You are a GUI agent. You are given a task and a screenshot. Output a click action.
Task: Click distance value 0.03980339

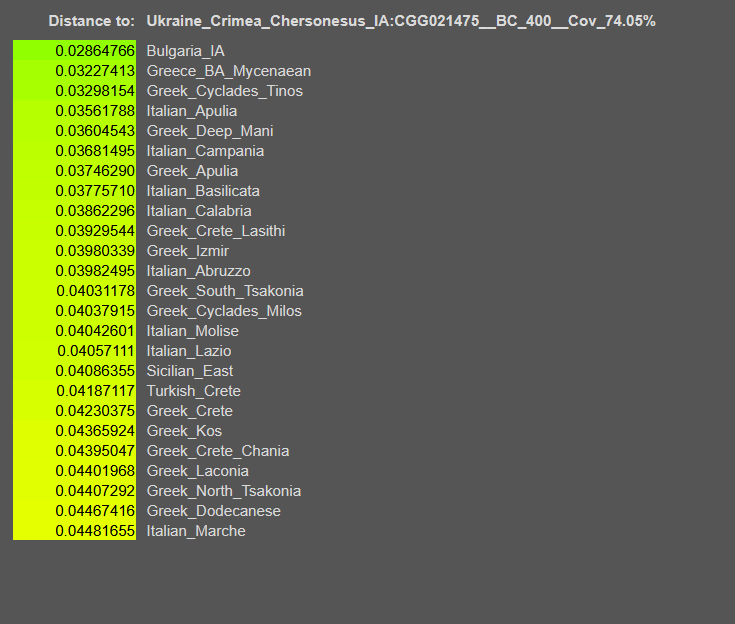point(95,251)
